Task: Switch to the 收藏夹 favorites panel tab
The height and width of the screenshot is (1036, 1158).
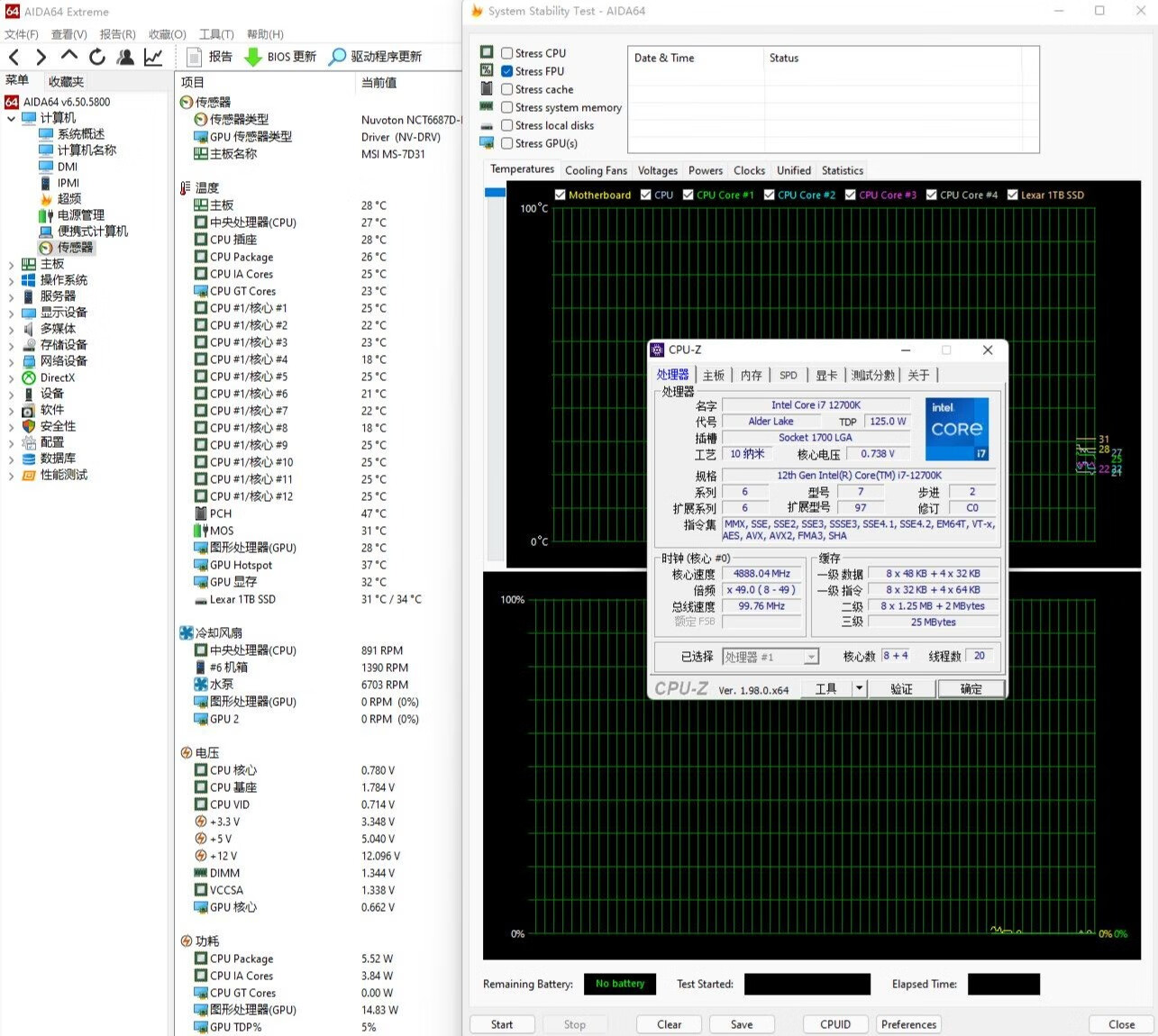Action: click(66, 81)
